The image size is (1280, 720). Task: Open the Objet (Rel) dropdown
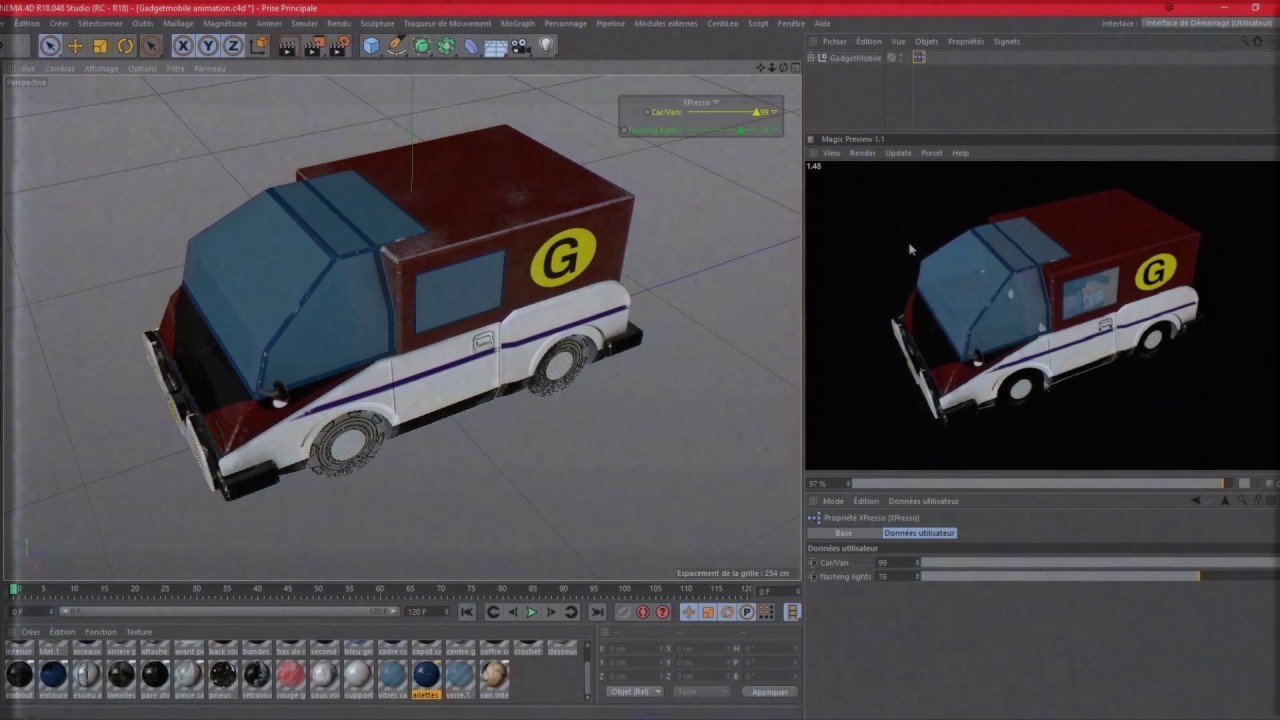(634, 691)
